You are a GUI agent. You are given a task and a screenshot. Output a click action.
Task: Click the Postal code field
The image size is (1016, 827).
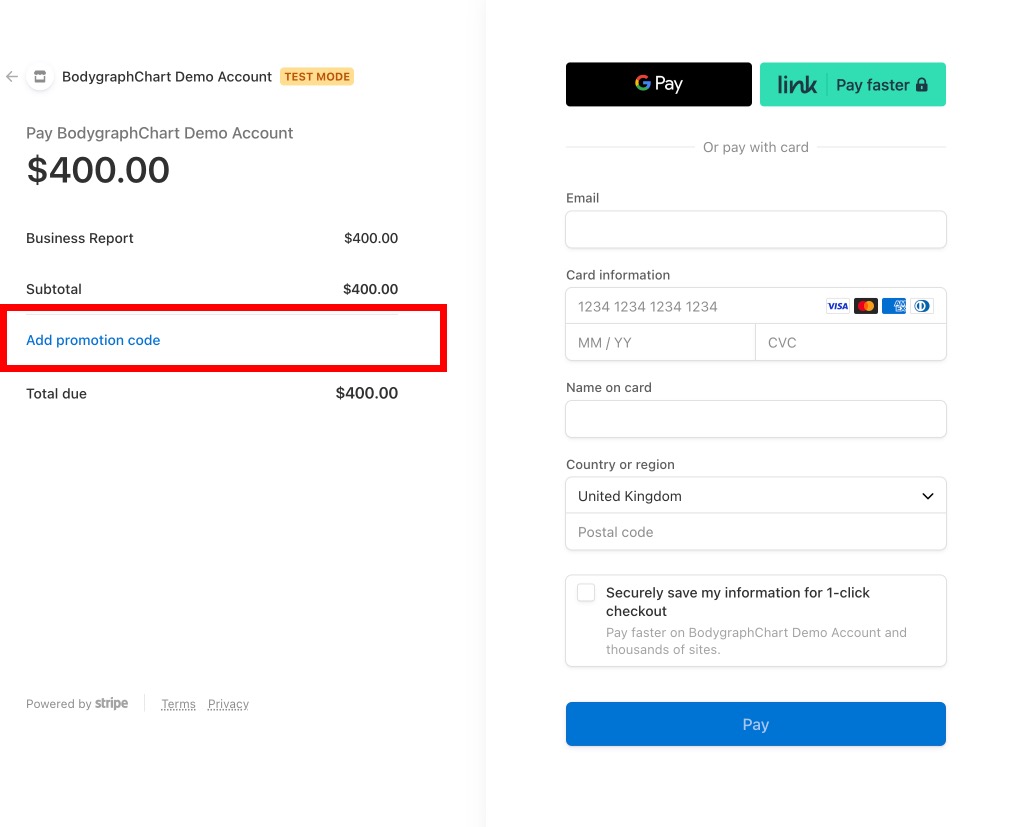[755, 531]
